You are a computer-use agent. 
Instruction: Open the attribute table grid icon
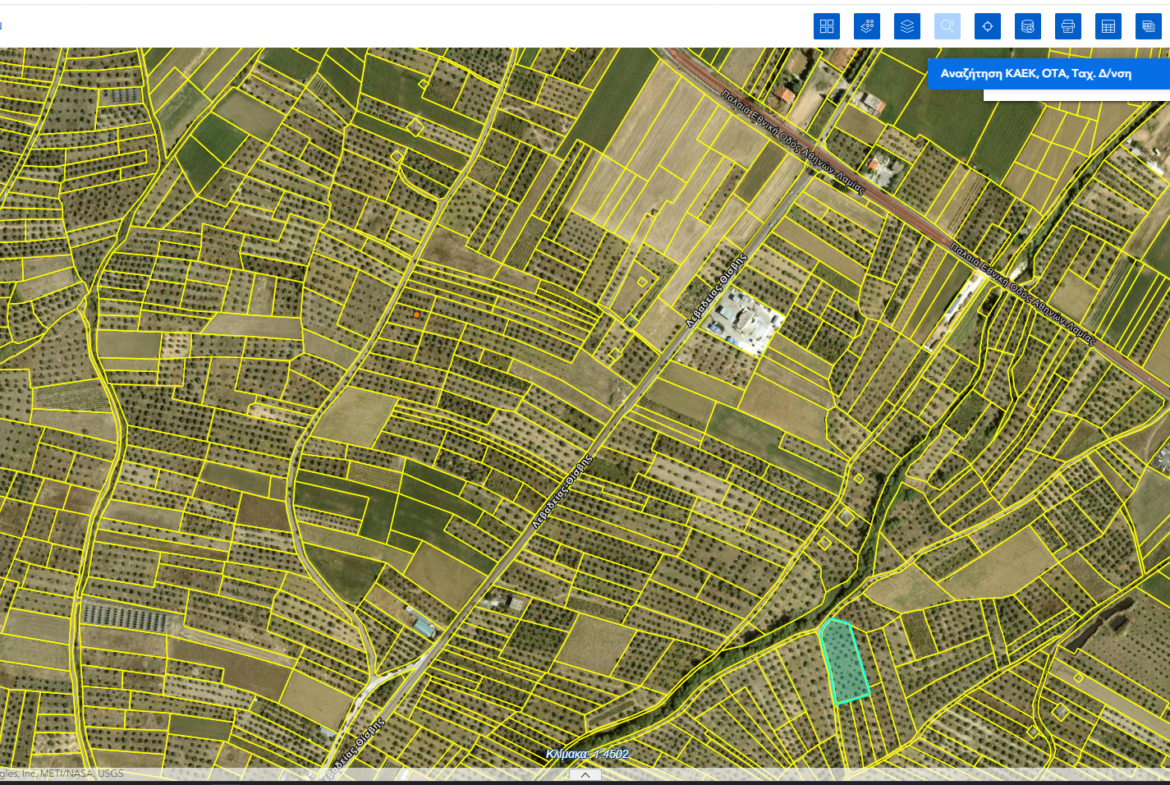coord(1109,27)
